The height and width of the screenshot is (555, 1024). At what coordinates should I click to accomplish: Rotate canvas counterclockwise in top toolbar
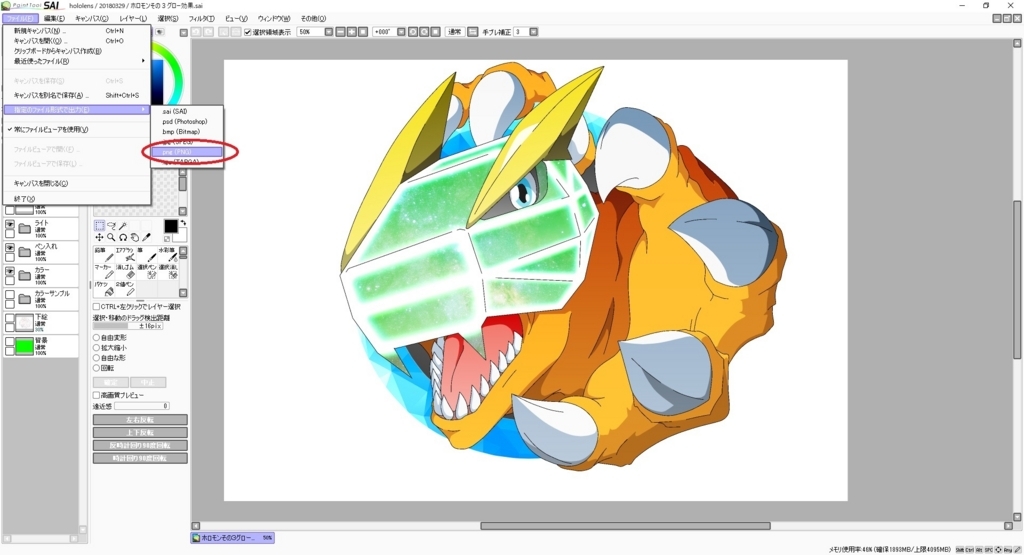(413, 32)
